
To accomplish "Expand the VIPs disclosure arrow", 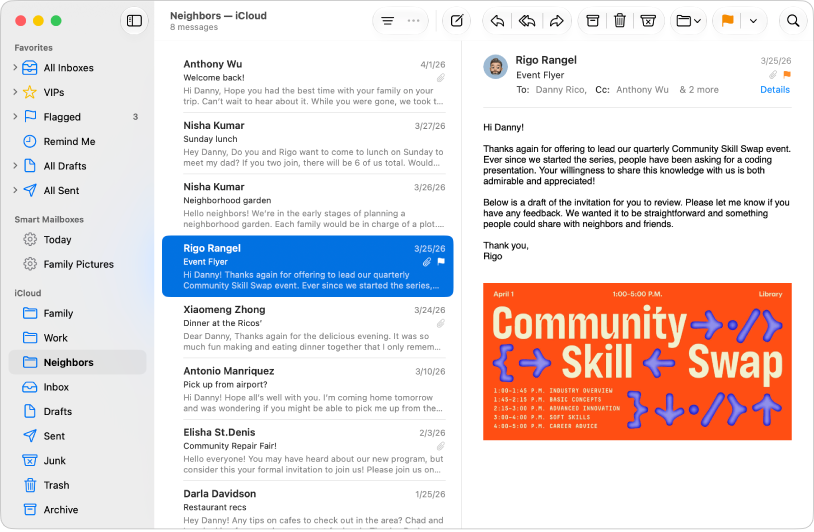I will 15,92.
